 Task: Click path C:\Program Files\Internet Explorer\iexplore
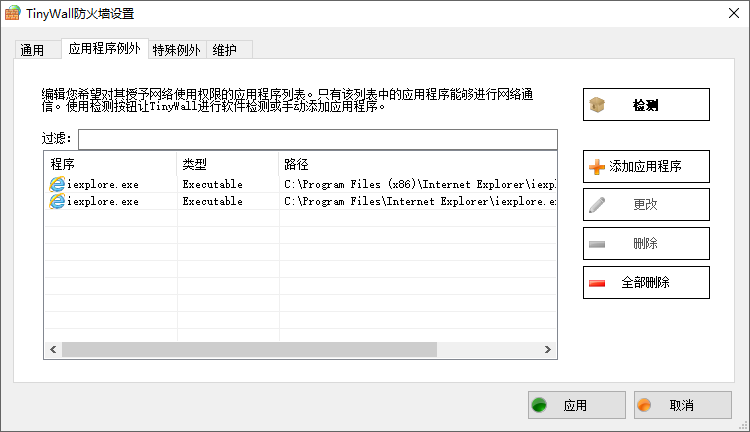click(419, 202)
